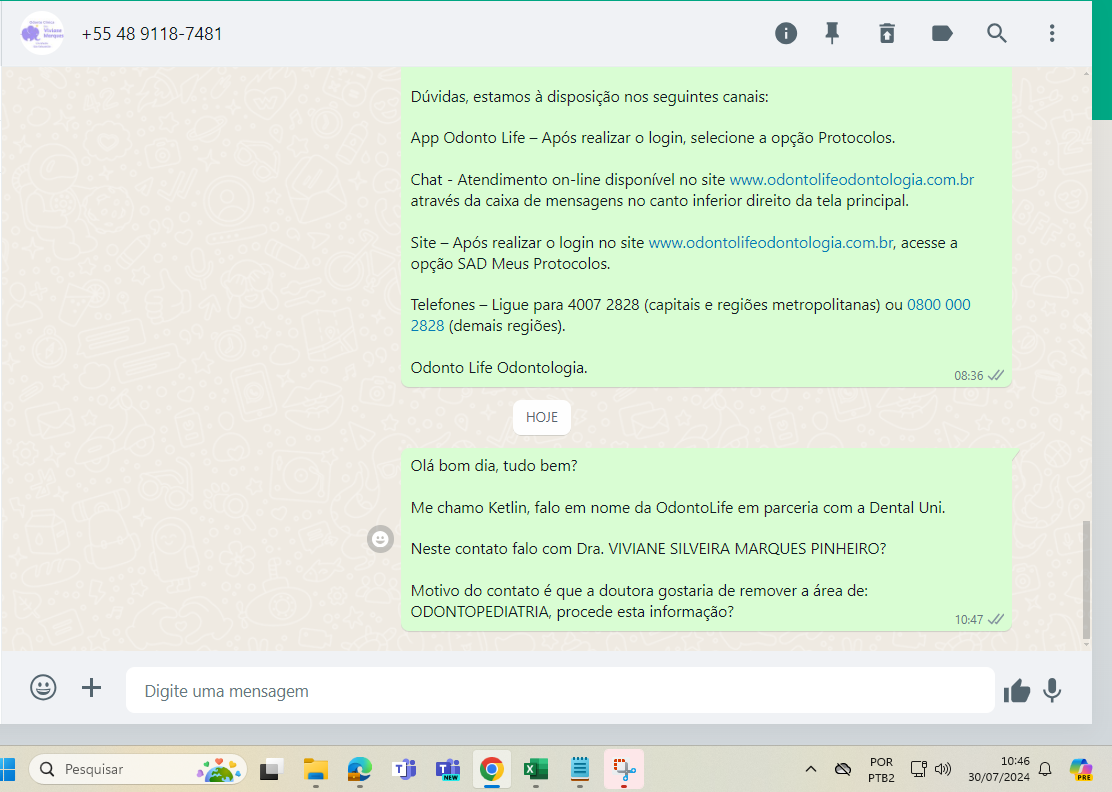Image resolution: width=1112 pixels, height=792 pixels.
Task: Open Task View on the taskbar
Action: pyautogui.click(x=271, y=769)
